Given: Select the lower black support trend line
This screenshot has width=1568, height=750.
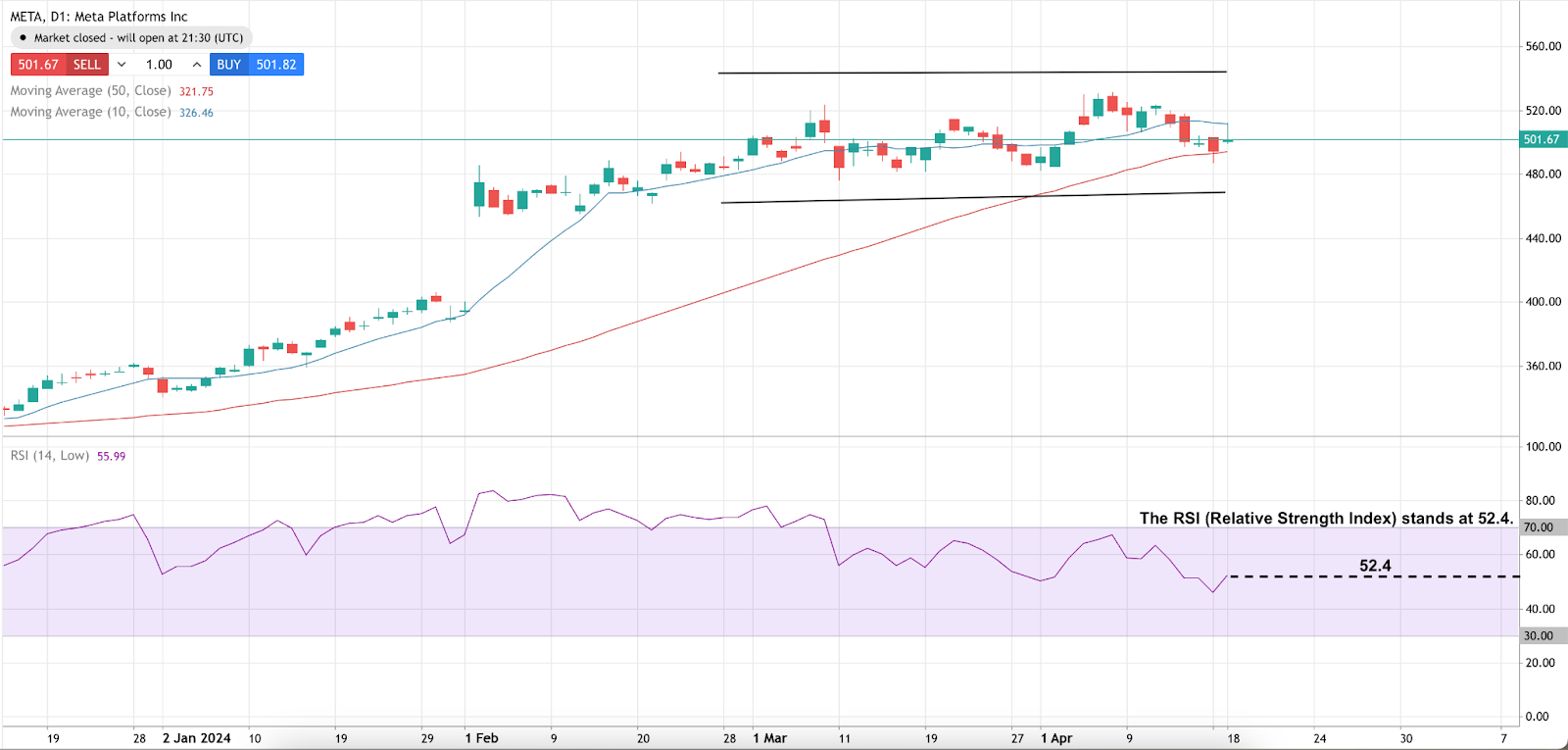Looking at the screenshot, I should click(x=970, y=197).
